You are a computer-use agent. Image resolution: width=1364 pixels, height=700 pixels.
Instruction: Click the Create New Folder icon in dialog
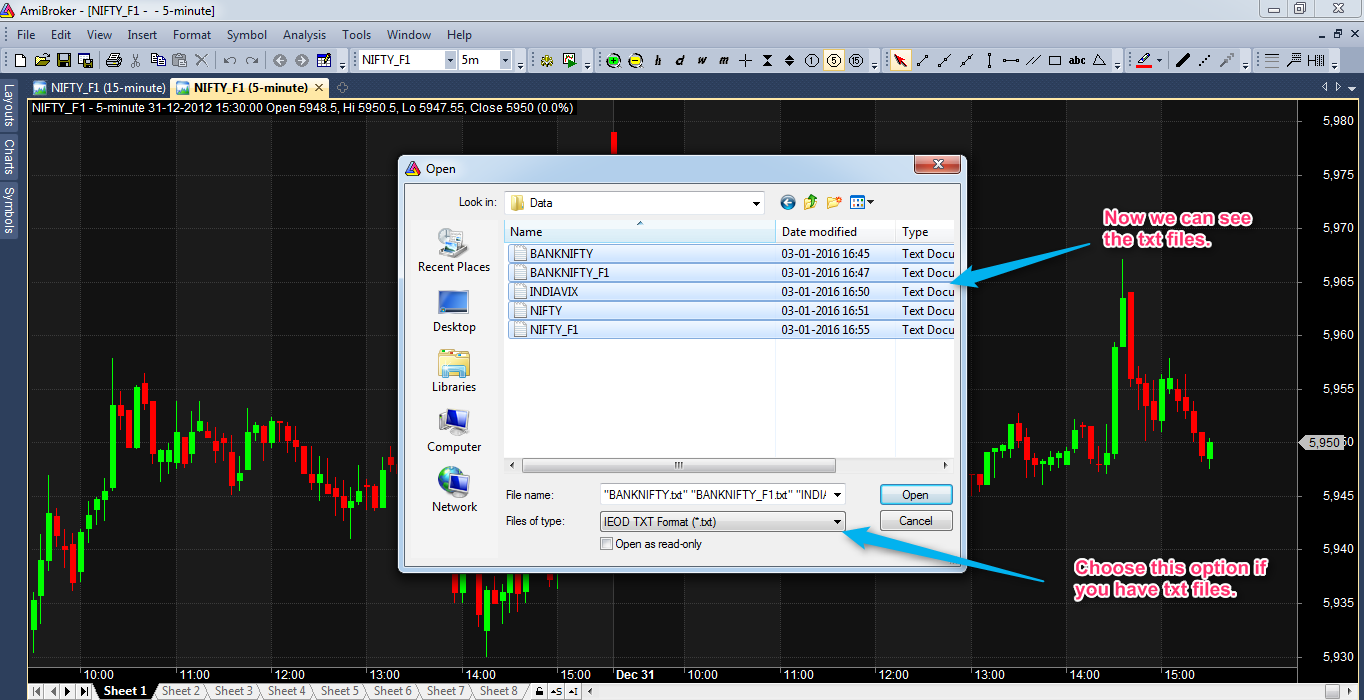click(x=834, y=202)
